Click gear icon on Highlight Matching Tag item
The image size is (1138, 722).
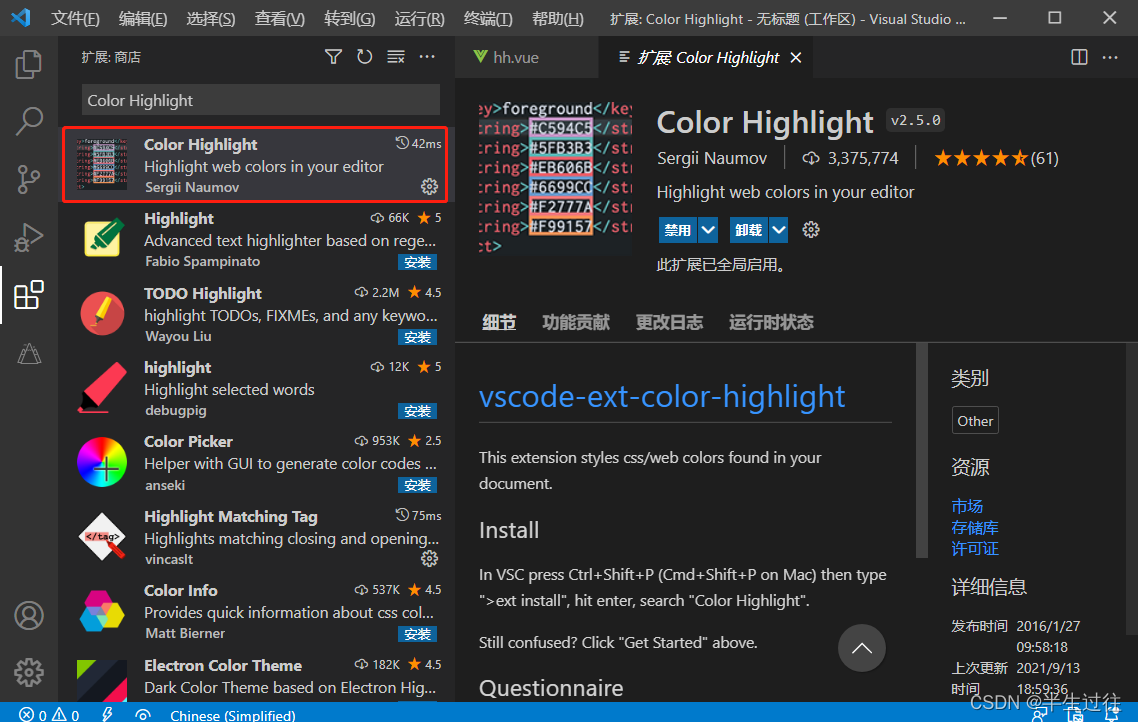tap(430, 559)
